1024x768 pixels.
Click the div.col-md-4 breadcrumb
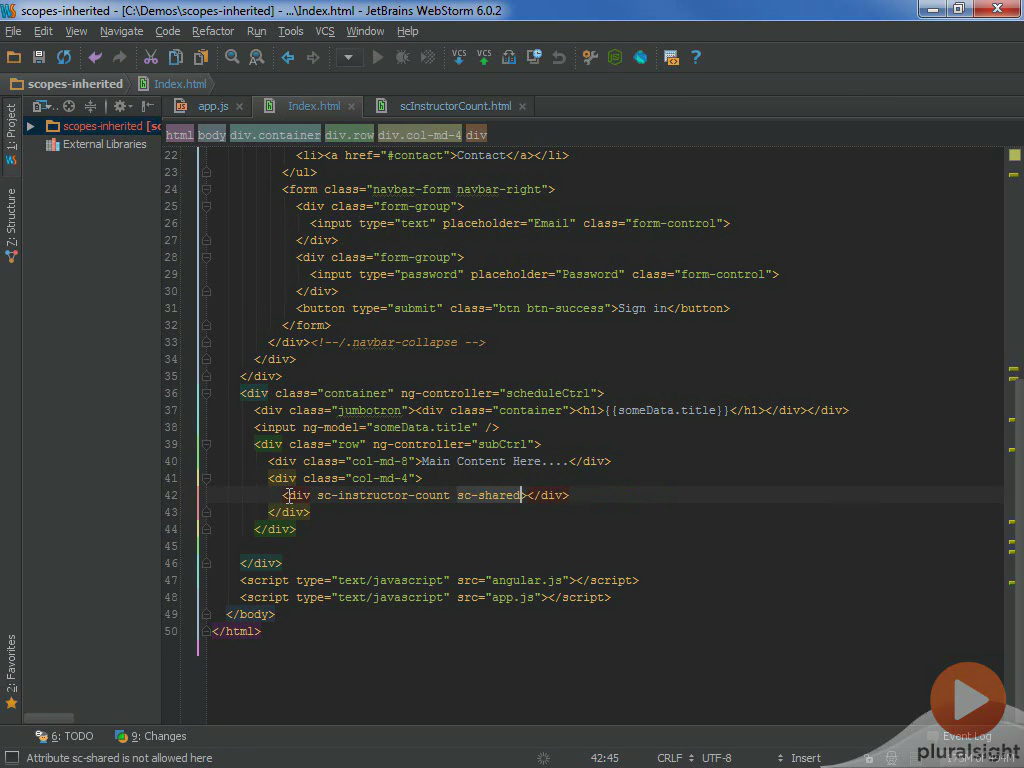coord(420,135)
